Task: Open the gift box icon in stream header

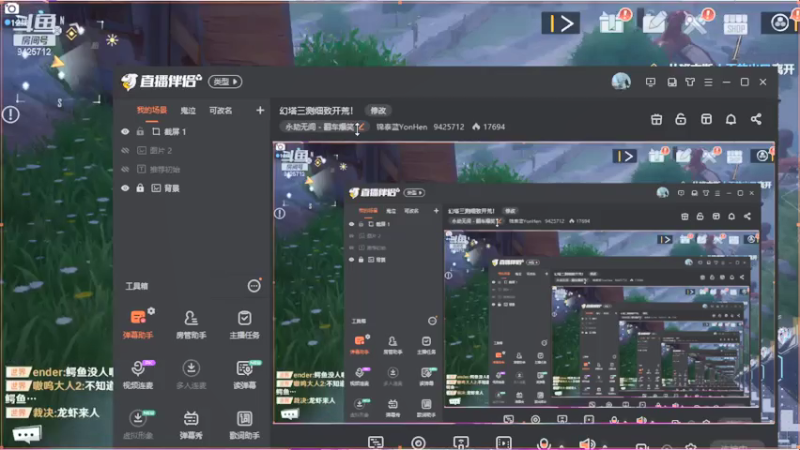Action: click(657, 119)
